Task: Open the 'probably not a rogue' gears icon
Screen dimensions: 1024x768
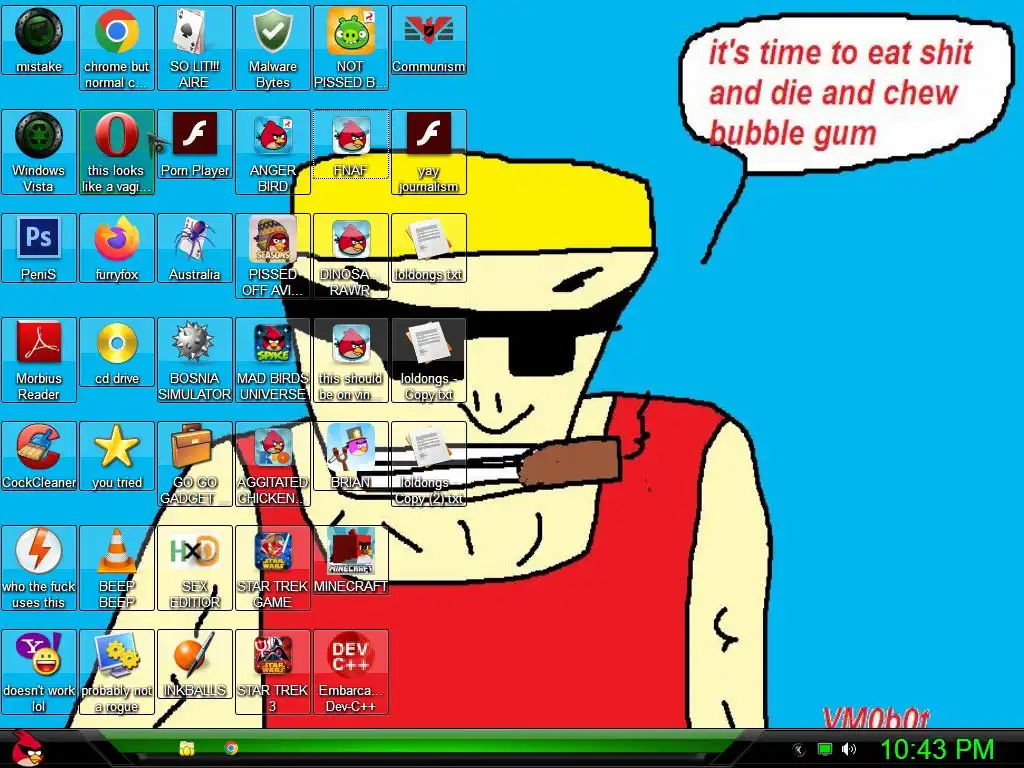Action: [116, 671]
